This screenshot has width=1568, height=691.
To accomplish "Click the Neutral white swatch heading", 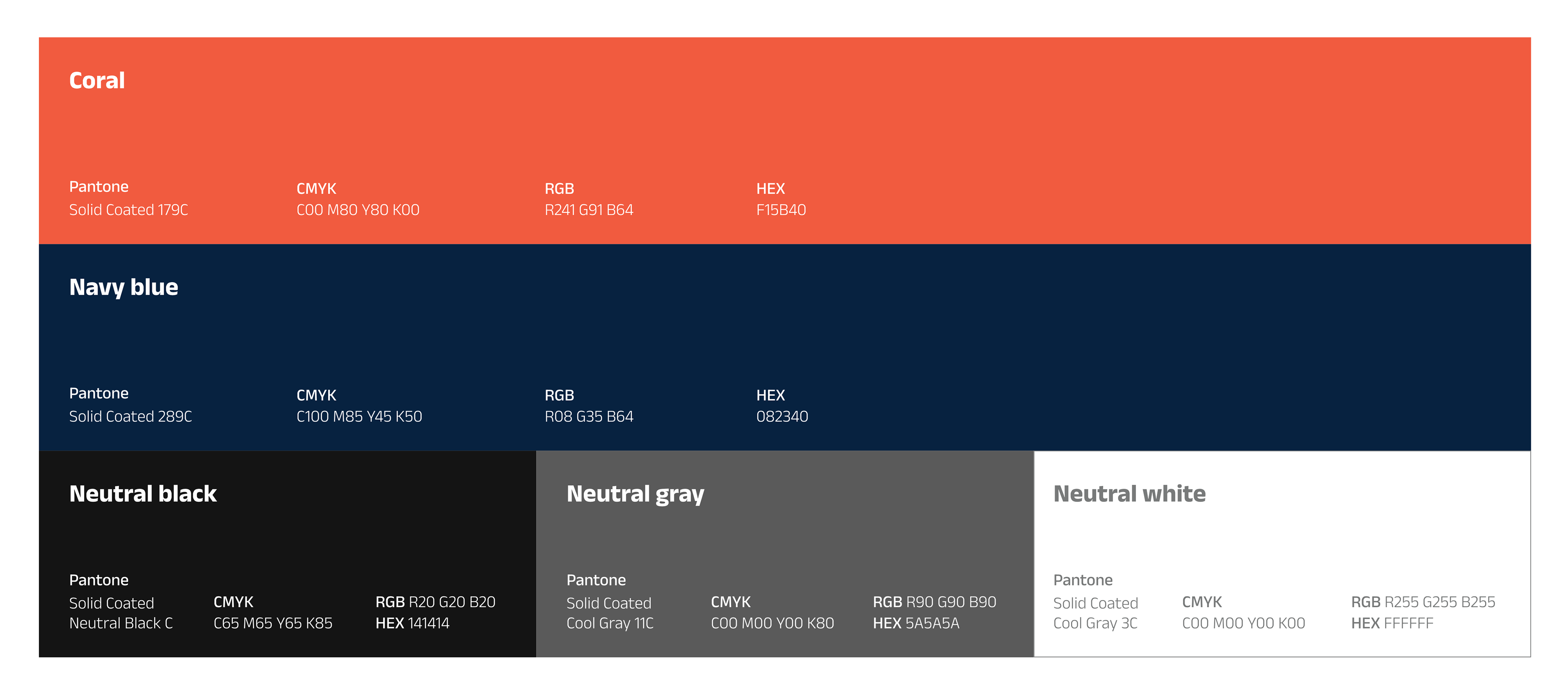I will tap(1129, 493).
